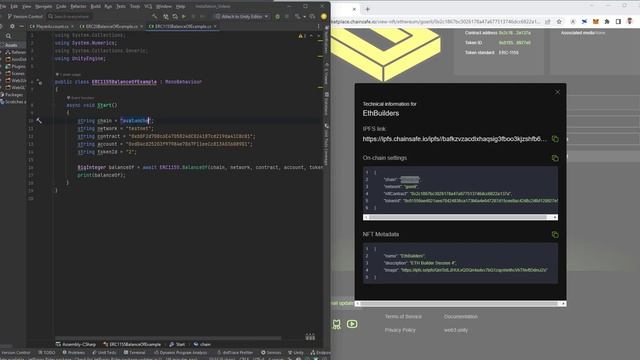Switch to the ERC20BalanceOfExample.cs tab
640x360 pixels.
tap(111, 26)
